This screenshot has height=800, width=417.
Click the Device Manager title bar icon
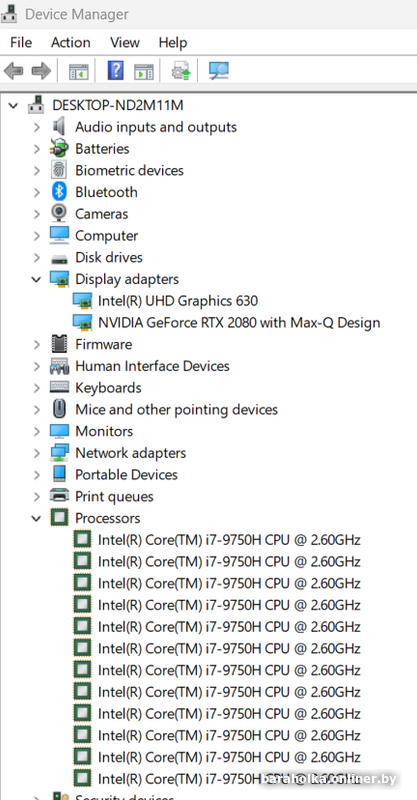[x=10, y=13]
